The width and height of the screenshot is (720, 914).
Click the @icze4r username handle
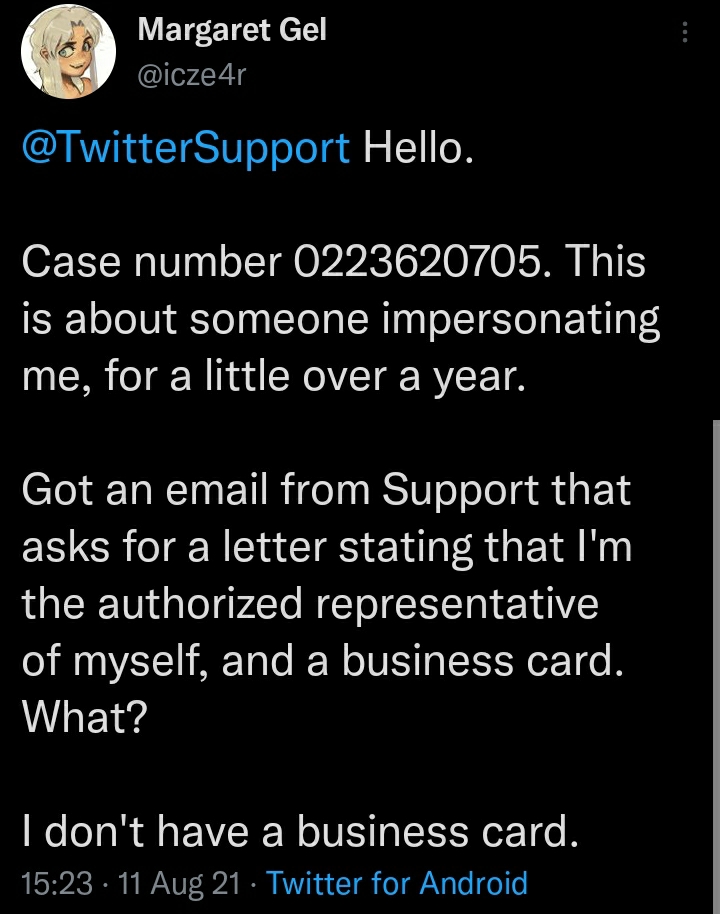tap(192, 75)
